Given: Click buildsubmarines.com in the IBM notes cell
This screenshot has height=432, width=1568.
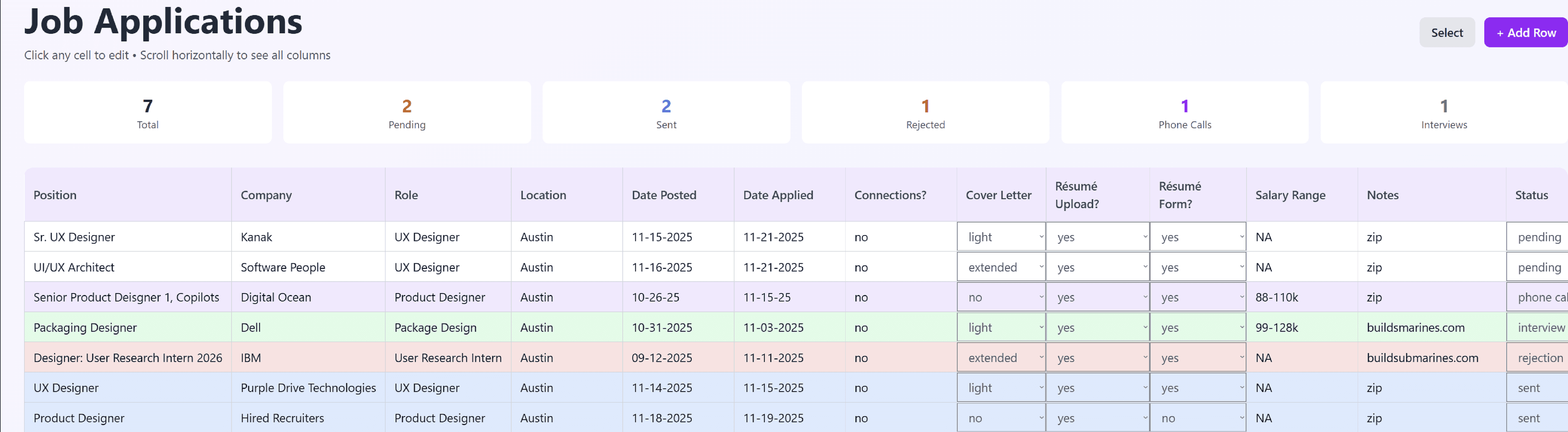Looking at the screenshot, I should tap(1422, 358).
